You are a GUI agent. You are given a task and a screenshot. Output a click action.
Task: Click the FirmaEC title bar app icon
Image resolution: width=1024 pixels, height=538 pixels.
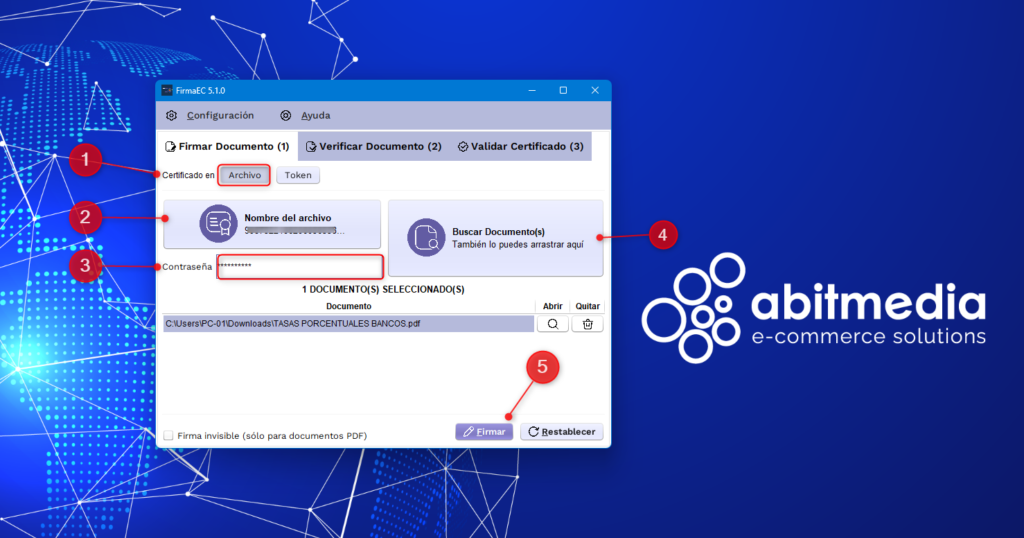(167, 90)
